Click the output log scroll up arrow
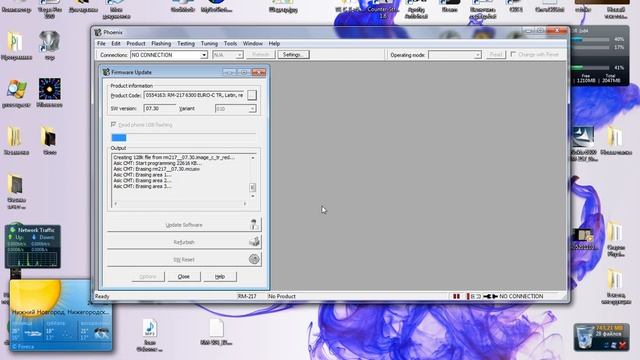 point(253,158)
